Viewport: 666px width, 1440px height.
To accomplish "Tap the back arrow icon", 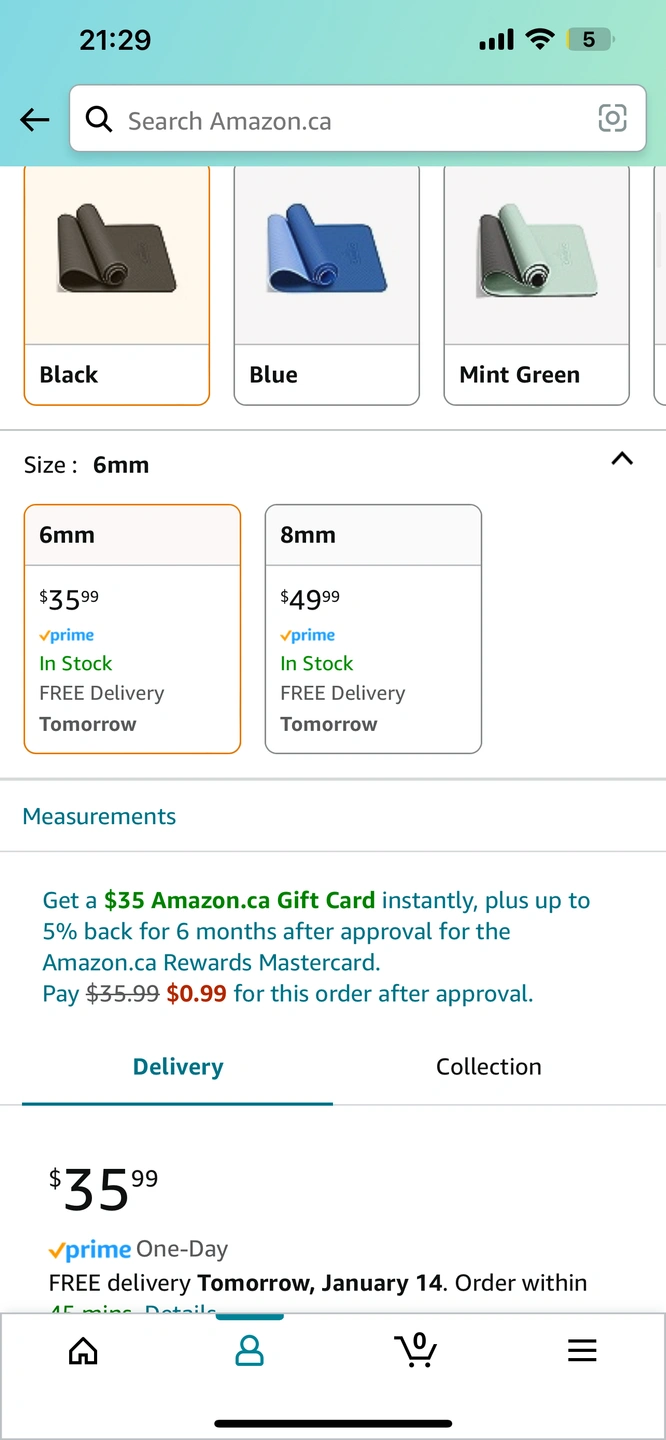I will point(35,121).
